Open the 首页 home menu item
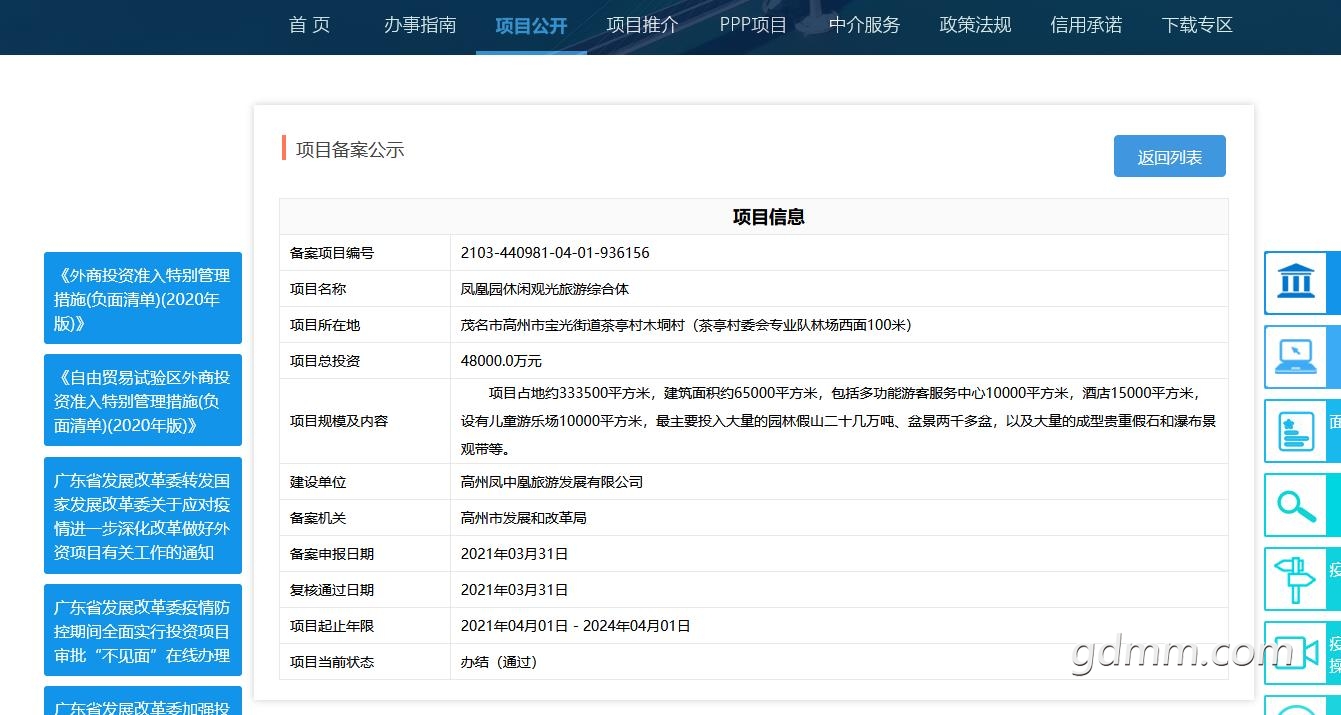 pos(309,26)
